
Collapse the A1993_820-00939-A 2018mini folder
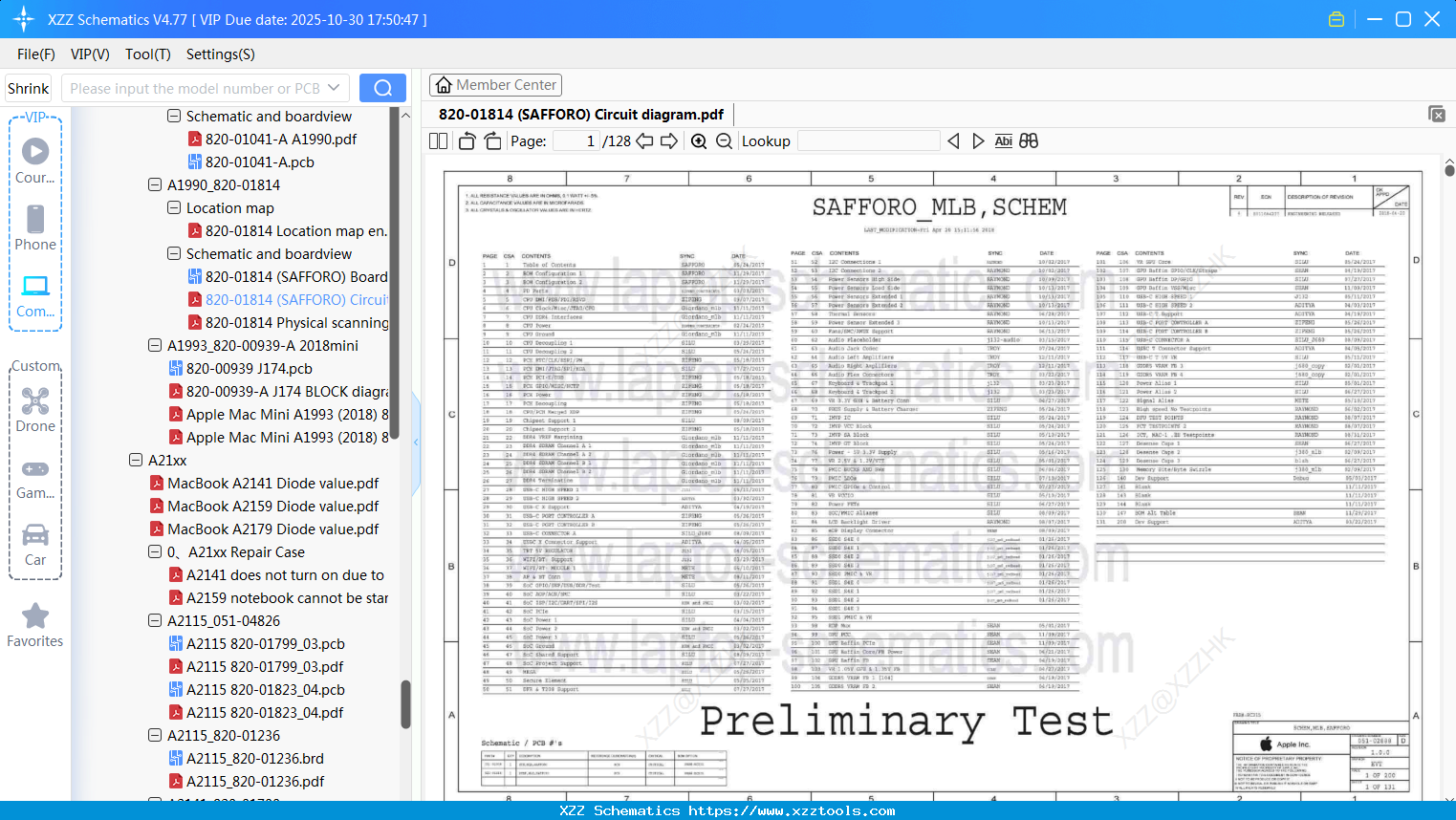155,346
